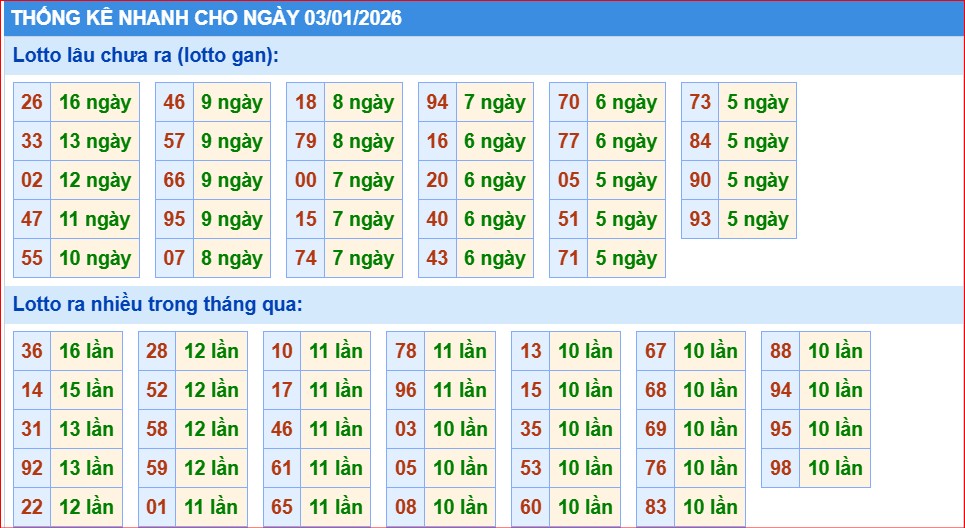Select frequent number 31
The image size is (965, 528).
[x=32, y=429]
